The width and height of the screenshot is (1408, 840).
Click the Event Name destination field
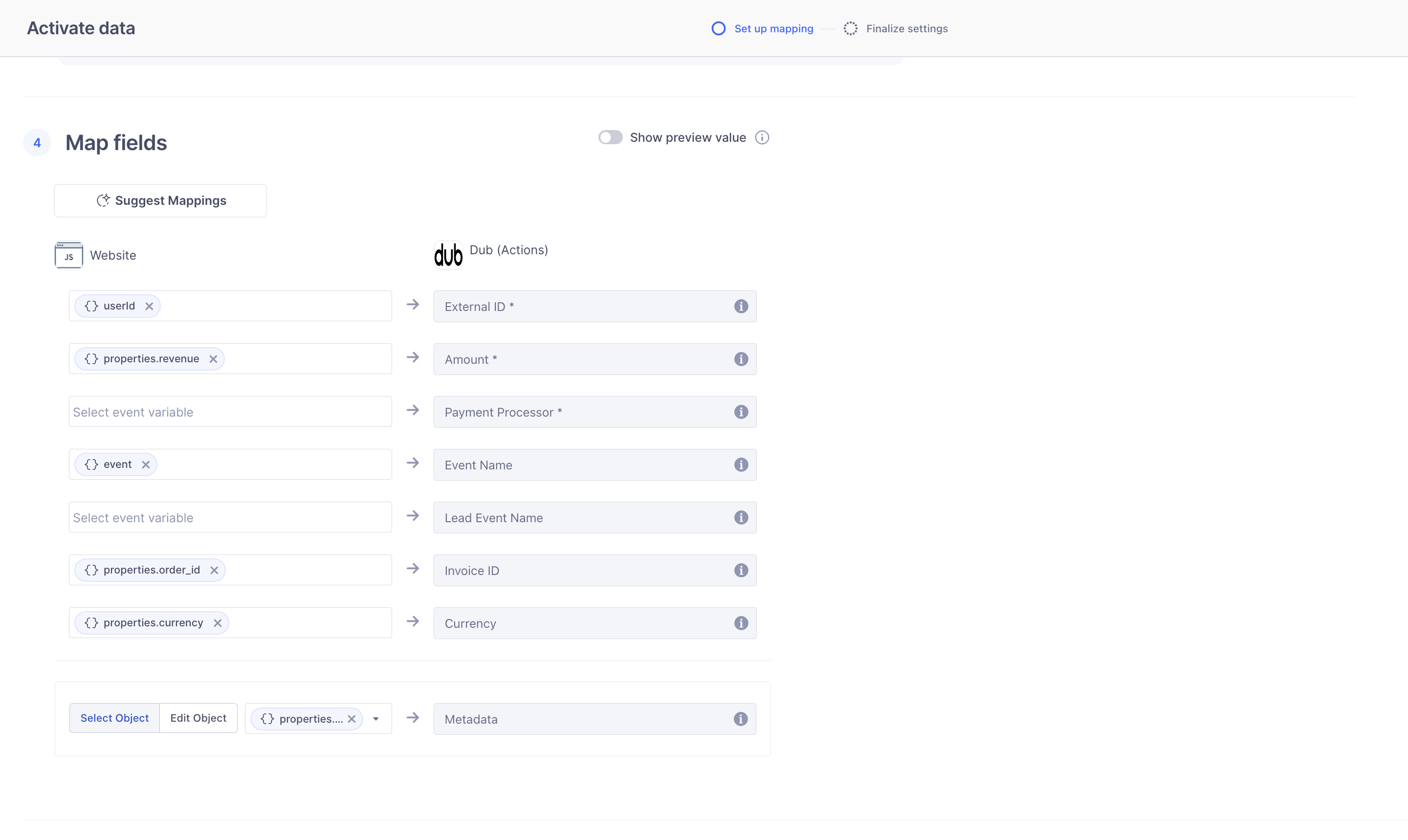[589, 464]
